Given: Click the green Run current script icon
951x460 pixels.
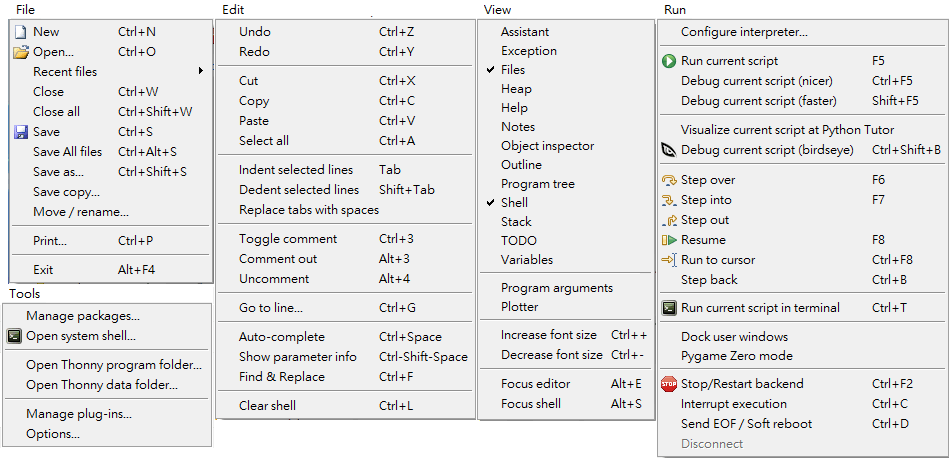Looking at the screenshot, I should click(x=669, y=61).
